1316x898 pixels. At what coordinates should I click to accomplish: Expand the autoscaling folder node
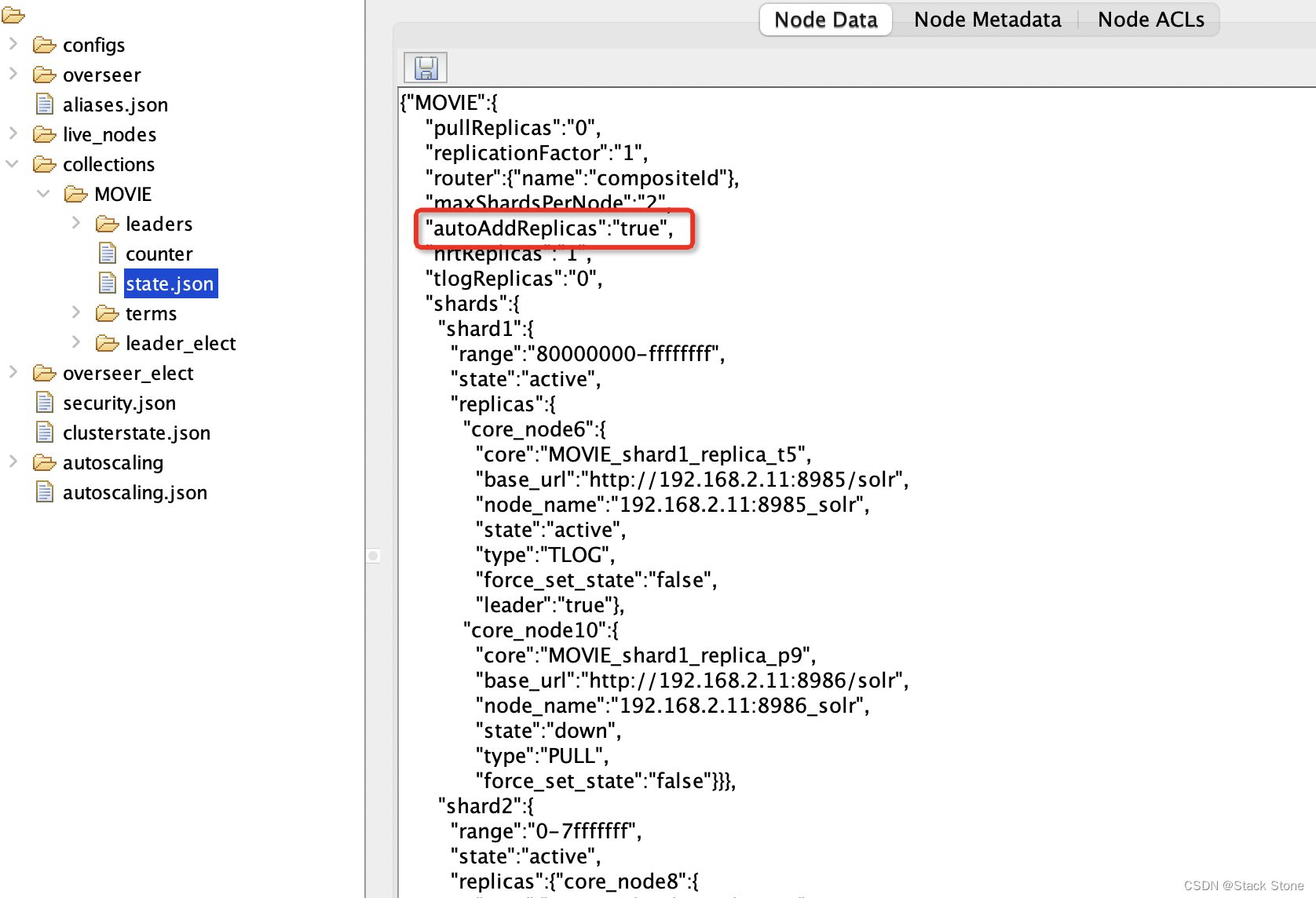(x=13, y=462)
